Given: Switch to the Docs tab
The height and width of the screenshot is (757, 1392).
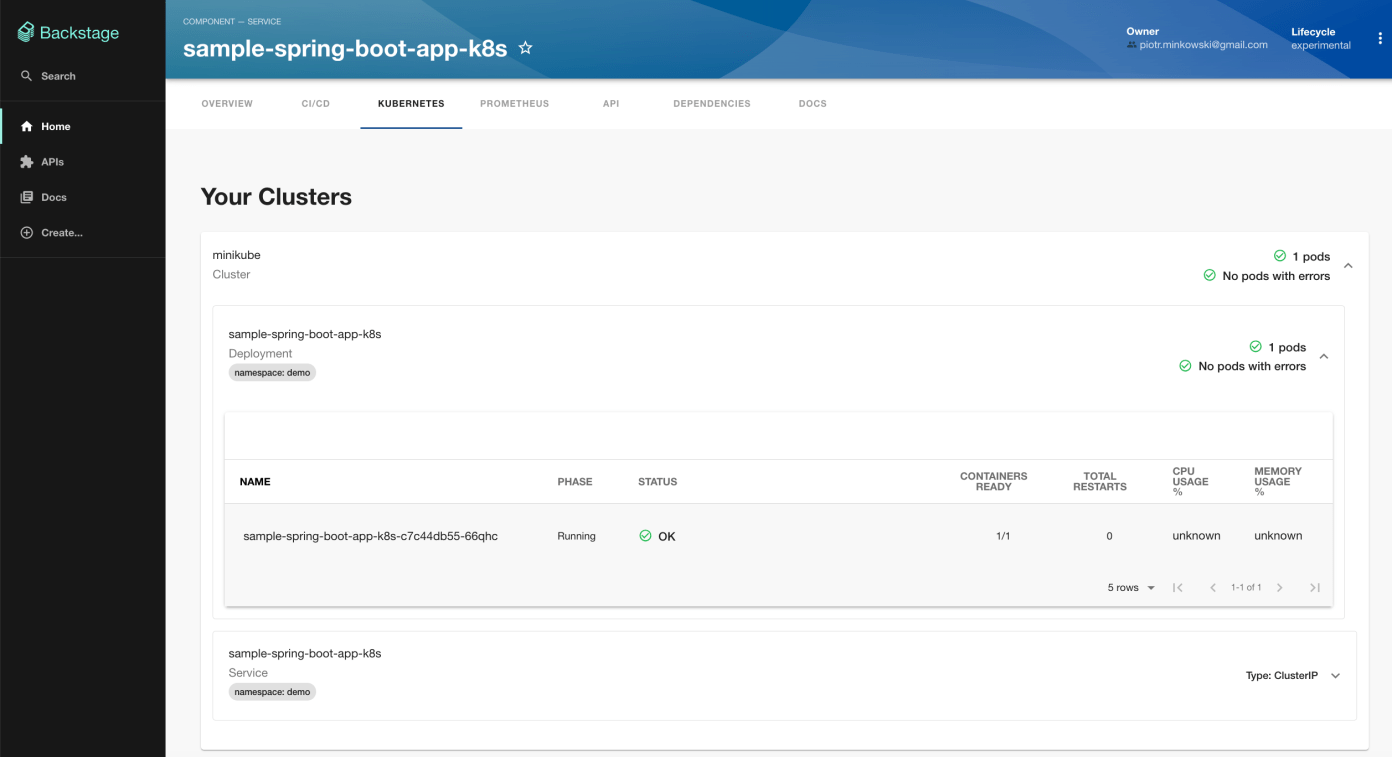Looking at the screenshot, I should (x=813, y=104).
